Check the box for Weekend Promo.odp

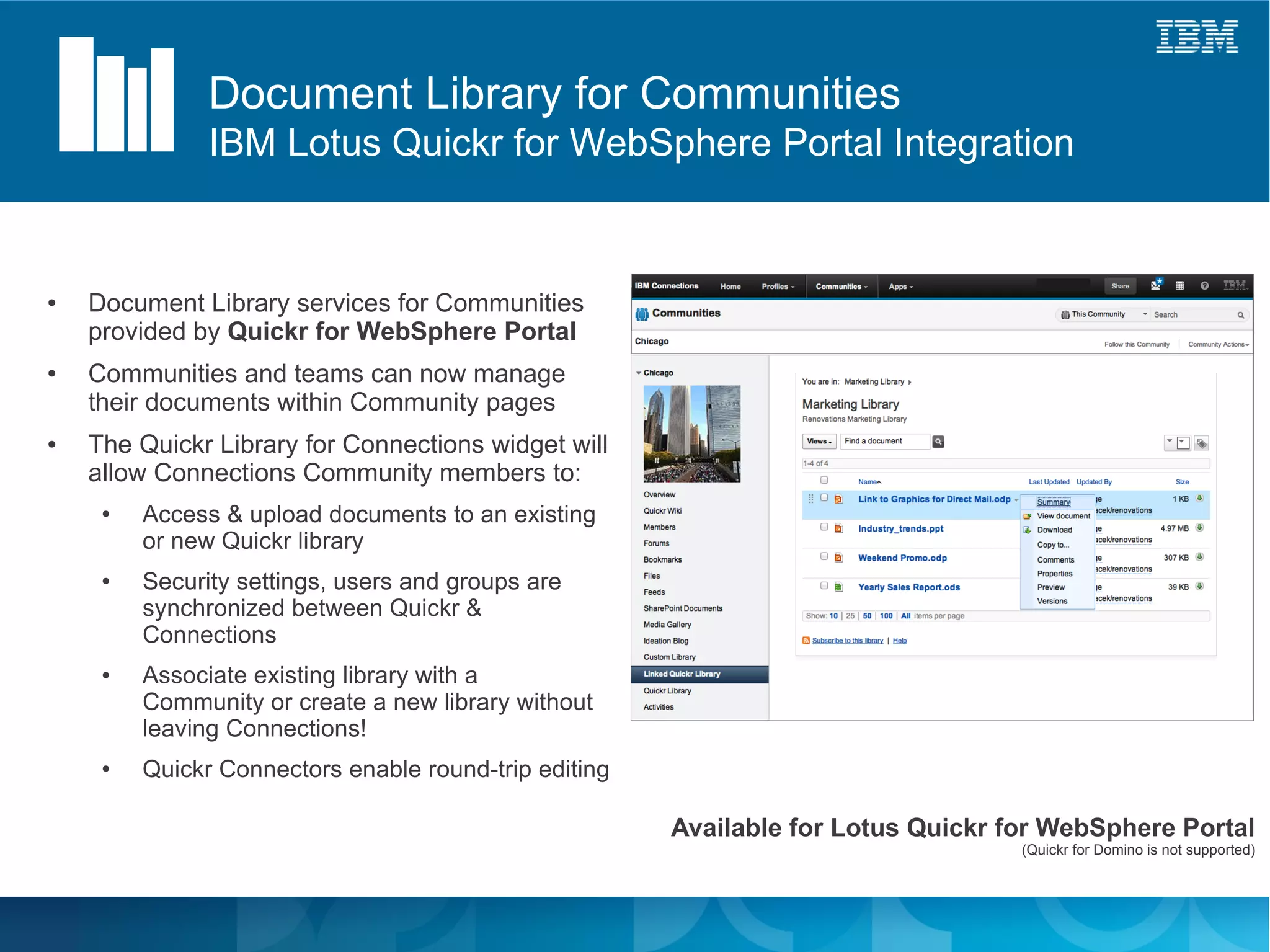point(824,556)
